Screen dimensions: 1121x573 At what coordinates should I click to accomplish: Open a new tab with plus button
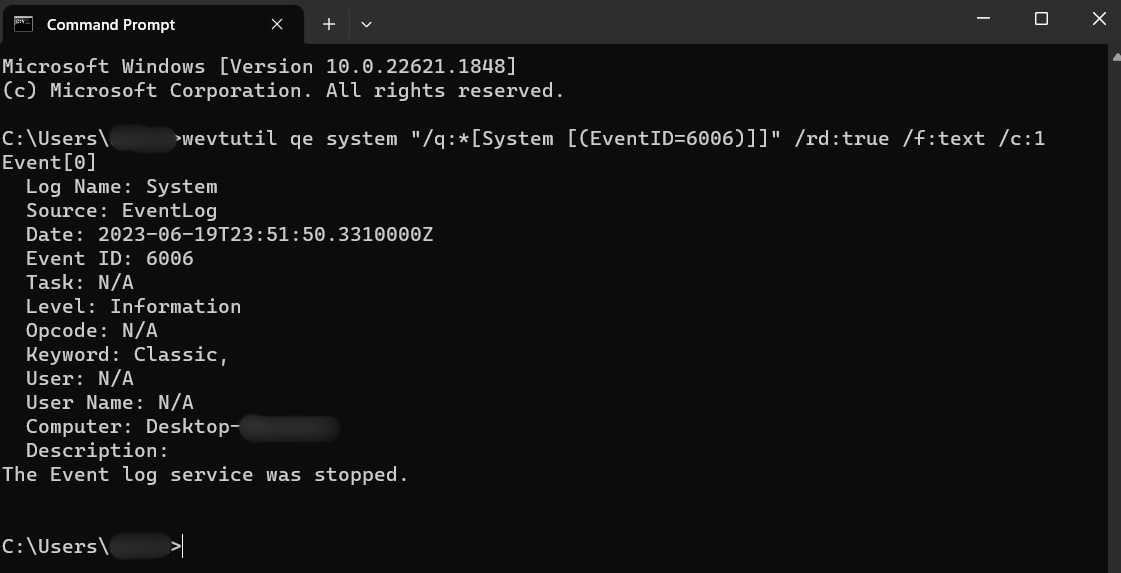click(x=328, y=24)
